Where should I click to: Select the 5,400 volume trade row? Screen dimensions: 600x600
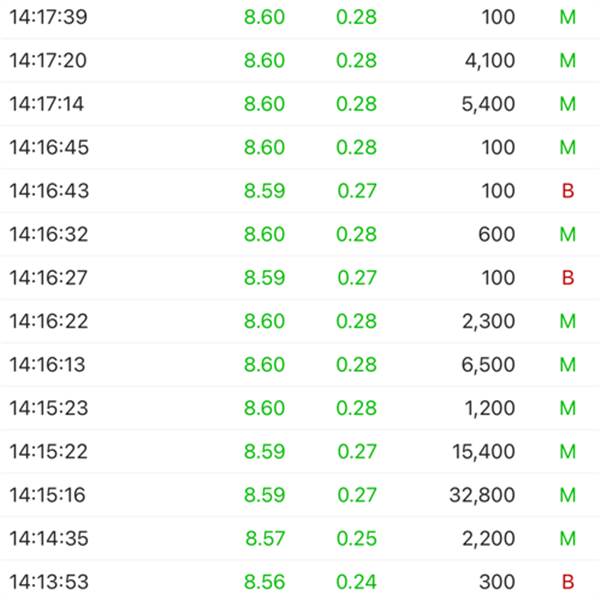pyautogui.click(x=300, y=104)
